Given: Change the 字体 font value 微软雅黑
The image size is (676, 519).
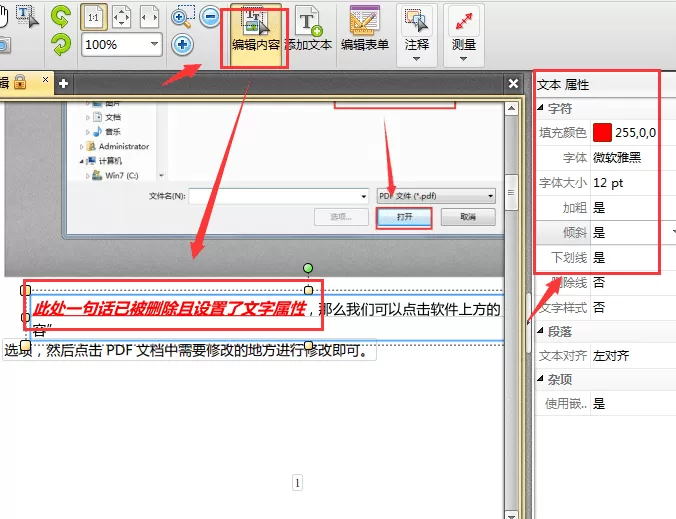Looking at the screenshot, I should point(617,158).
